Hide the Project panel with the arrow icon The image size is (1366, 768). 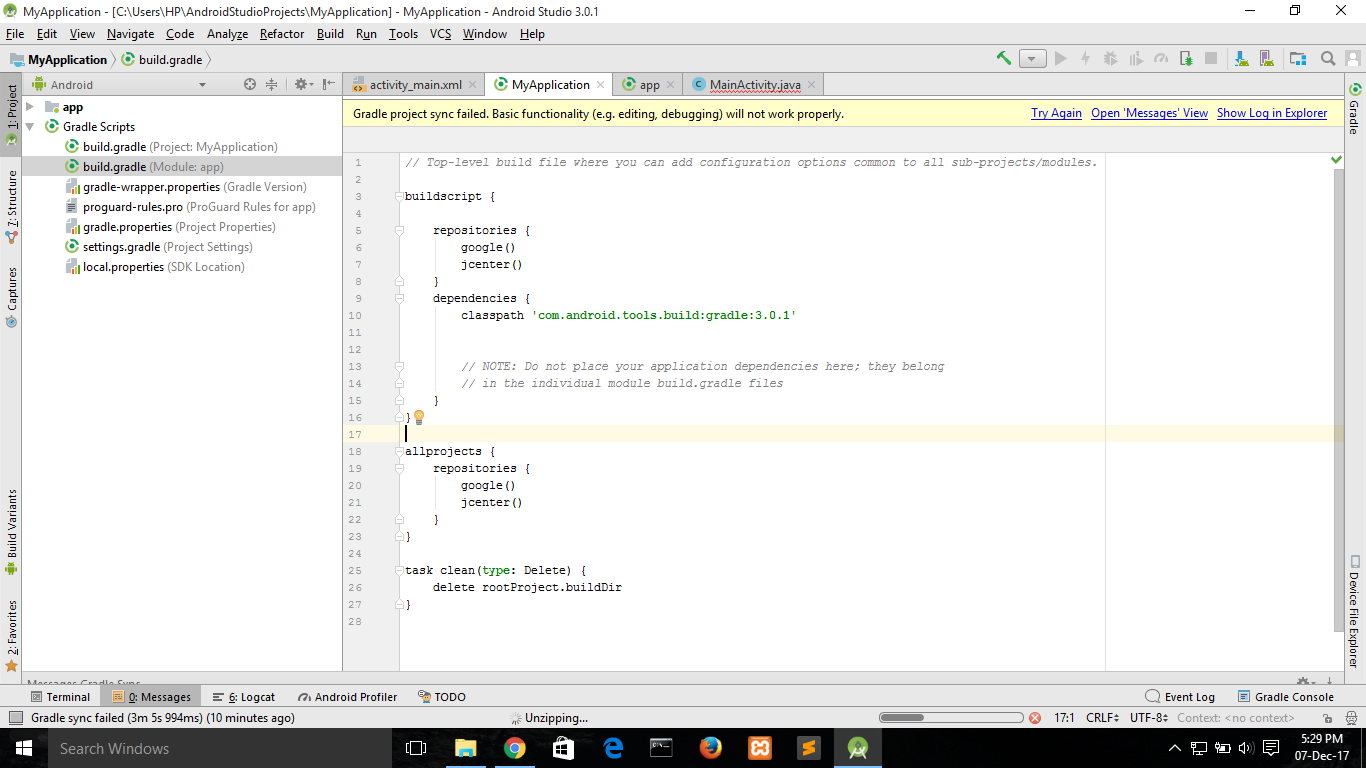coord(329,85)
